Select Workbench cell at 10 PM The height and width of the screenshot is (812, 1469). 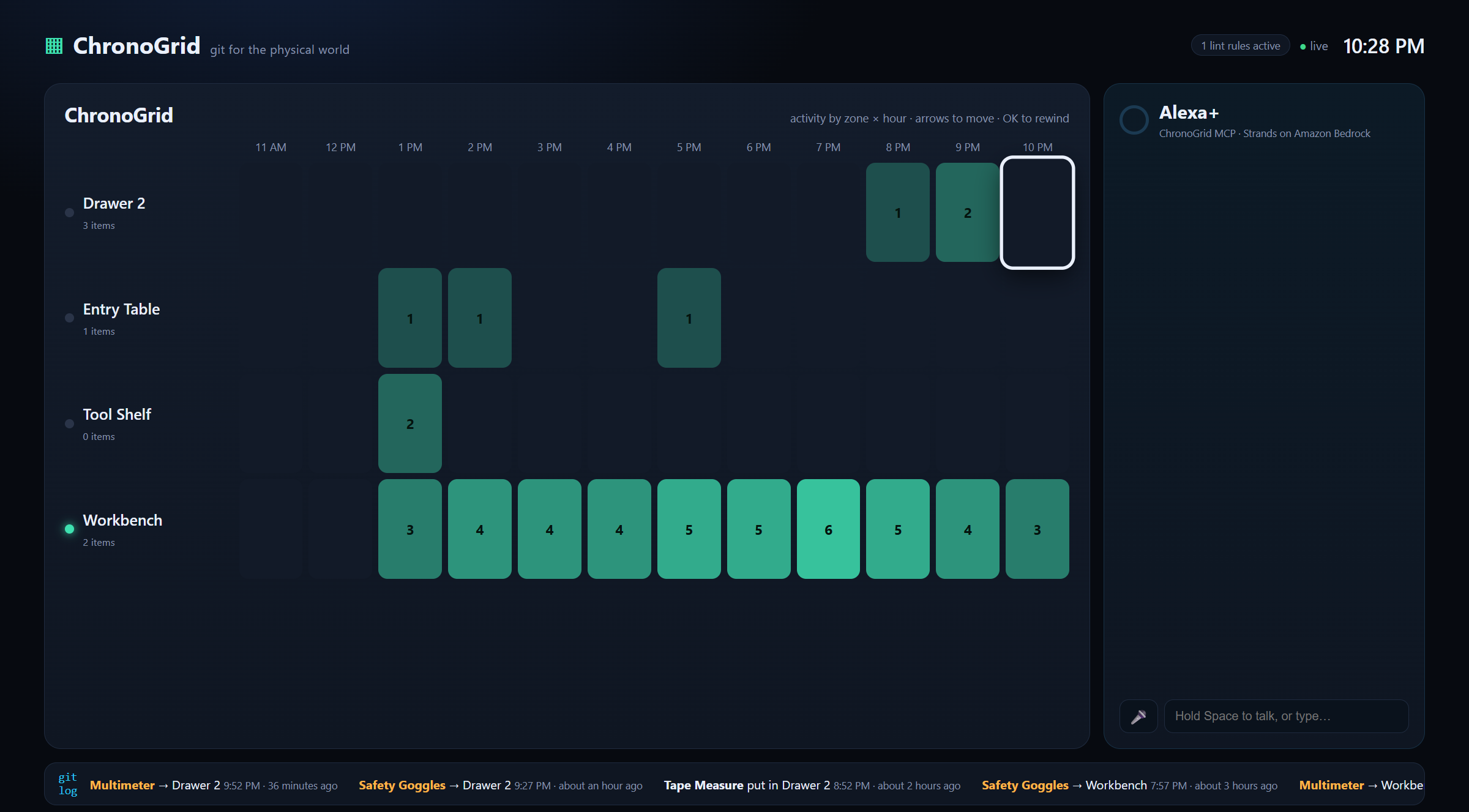[x=1037, y=529]
